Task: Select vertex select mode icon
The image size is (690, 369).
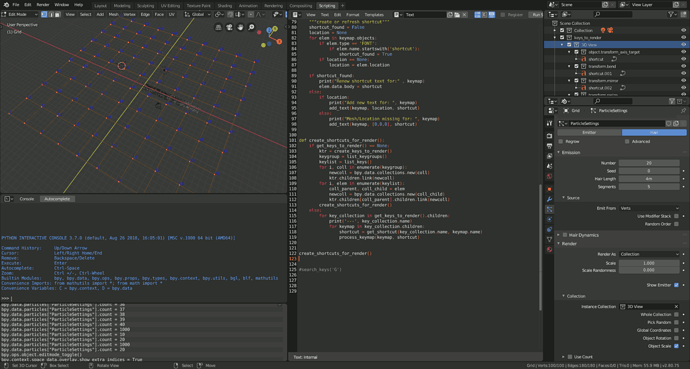Action: point(44,15)
